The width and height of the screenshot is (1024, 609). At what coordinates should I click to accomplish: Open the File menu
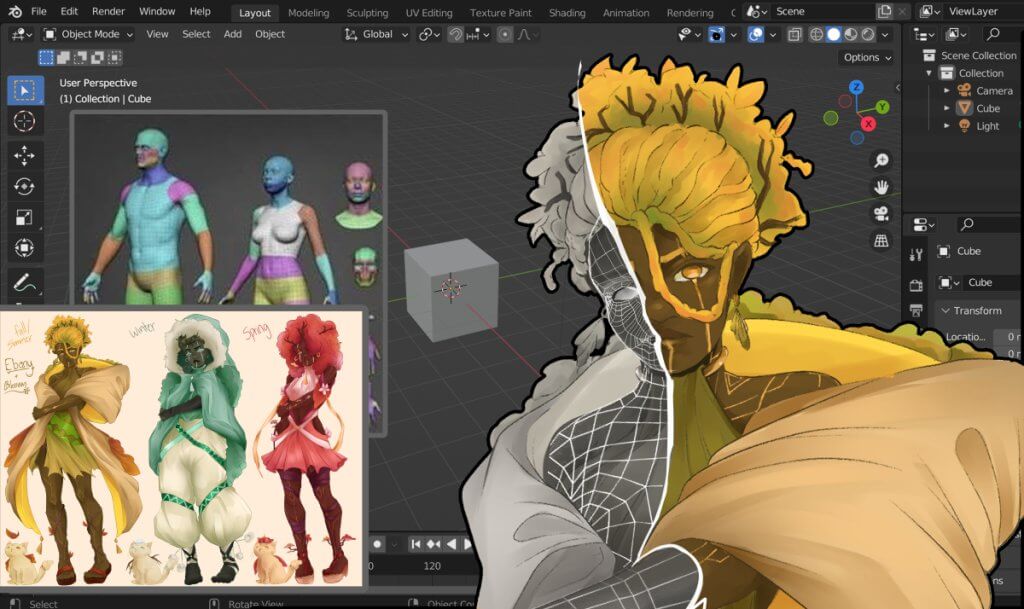pyautogui.click(x=39, y=11)
